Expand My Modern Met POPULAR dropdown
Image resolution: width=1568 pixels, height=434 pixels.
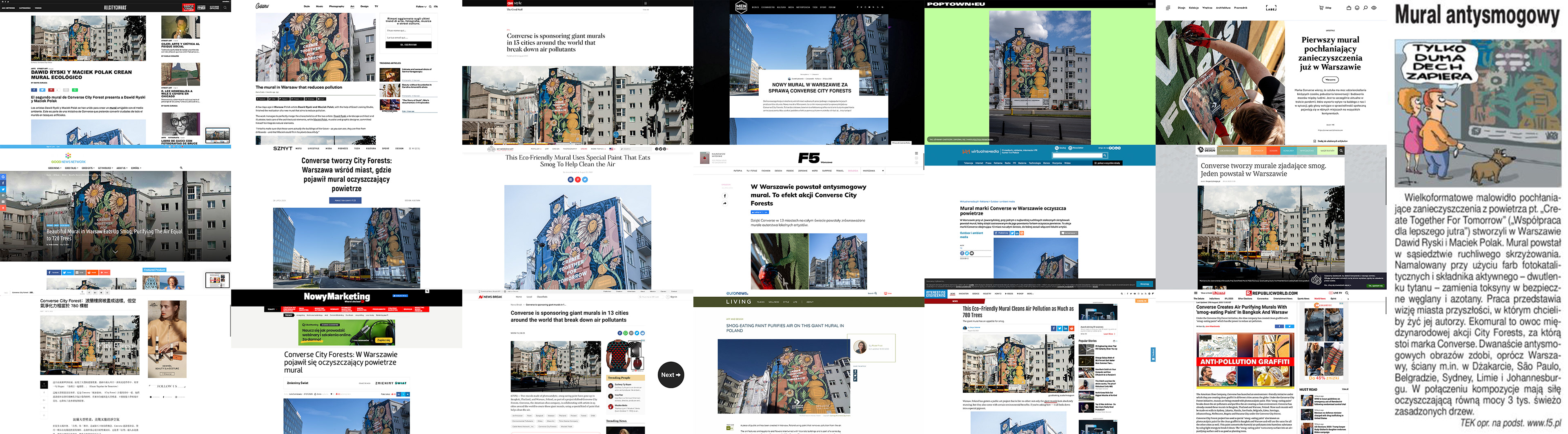[x=536, y=149]
